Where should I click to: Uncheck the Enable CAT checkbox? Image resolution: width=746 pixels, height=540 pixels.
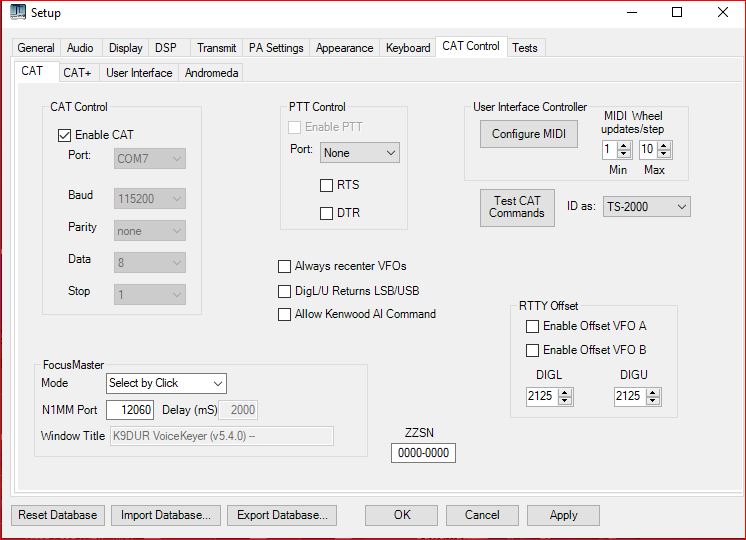[65, 135]
